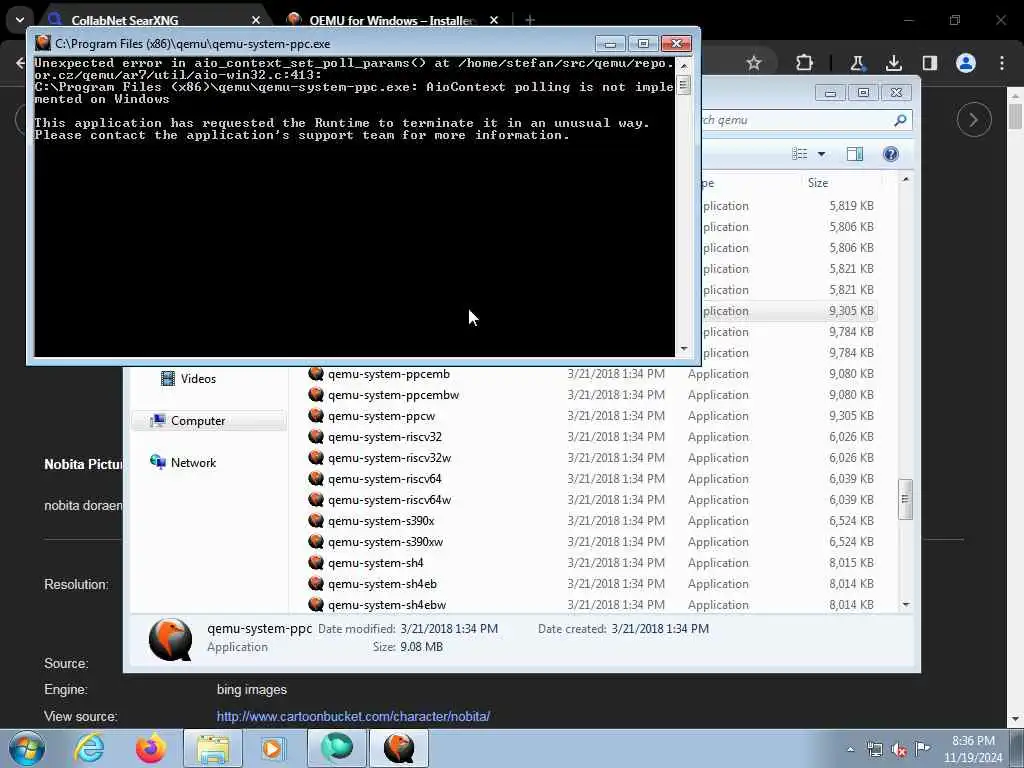Image resolution: width=1024 pixels, height=768 pixels.
Task: Open the clock showing 8:36 PM
Action: pos(973,749)
